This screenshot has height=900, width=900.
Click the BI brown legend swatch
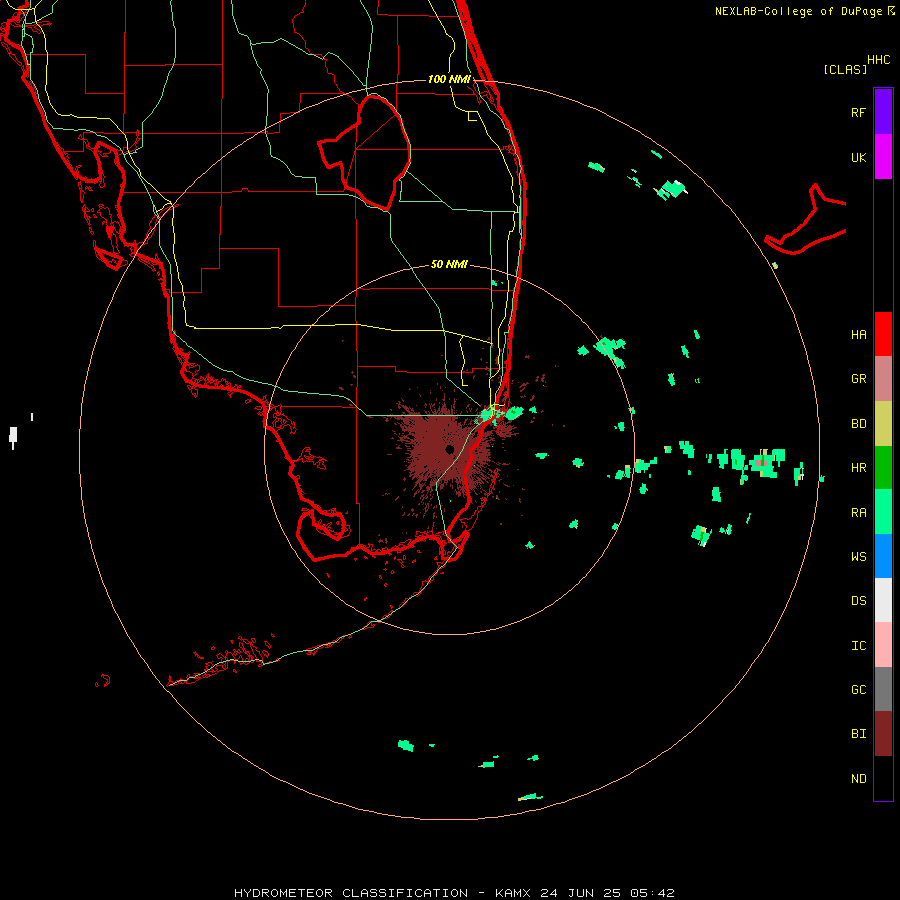click(x=883, y=734)
